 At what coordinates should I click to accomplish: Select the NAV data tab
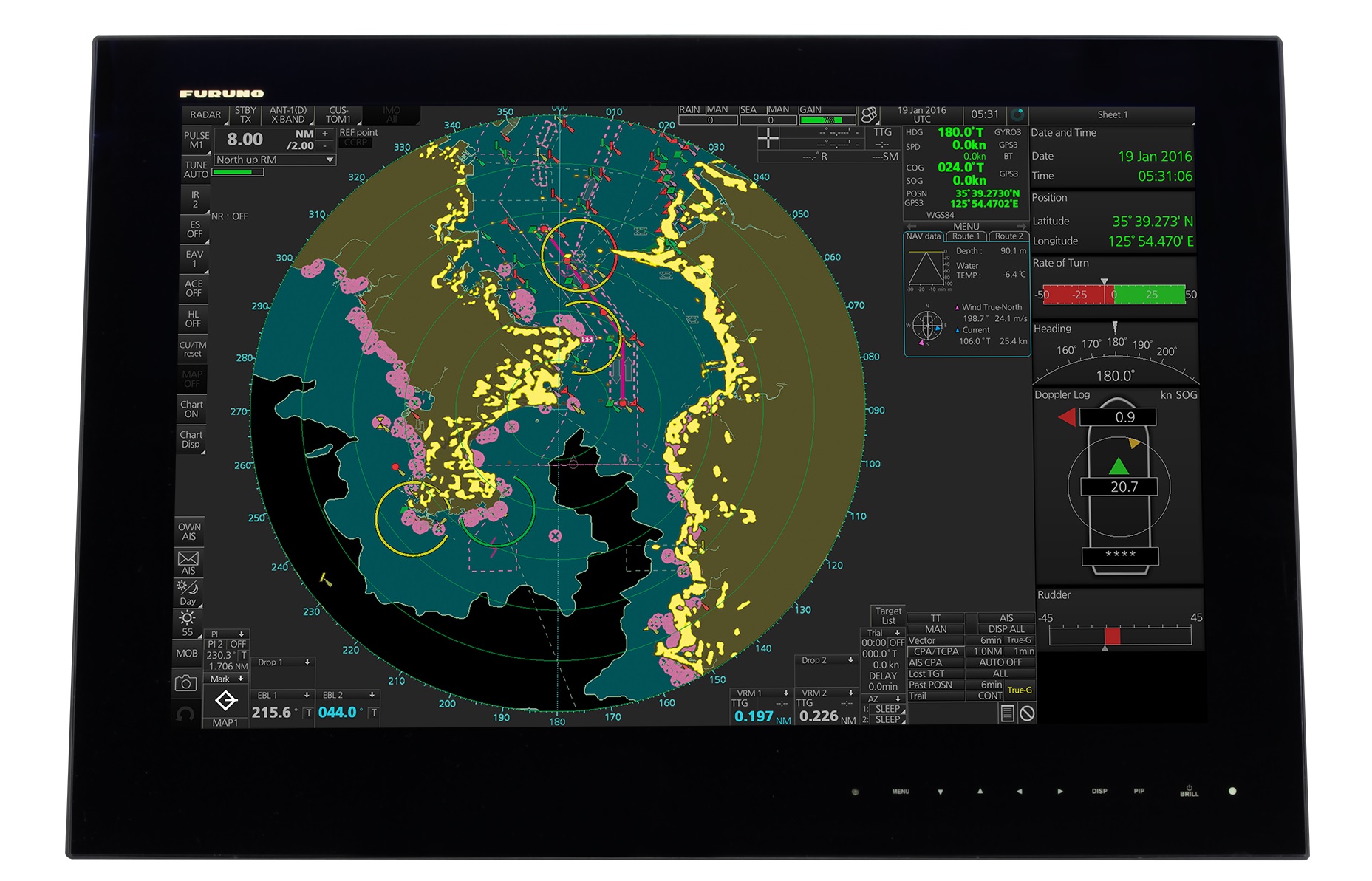tap(924, 236)
